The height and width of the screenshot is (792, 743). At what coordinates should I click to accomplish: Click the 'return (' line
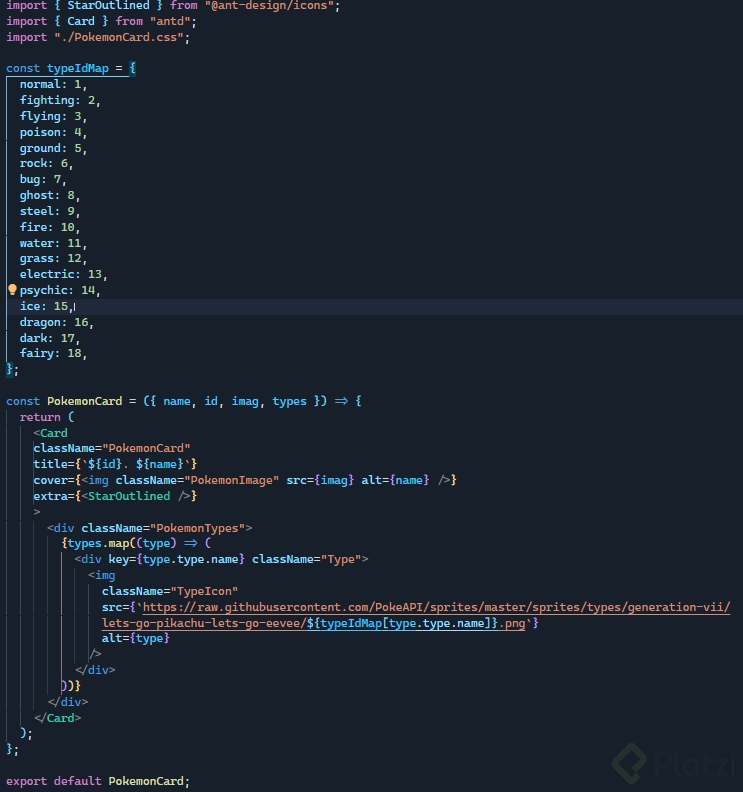click(x=46, y=417)
